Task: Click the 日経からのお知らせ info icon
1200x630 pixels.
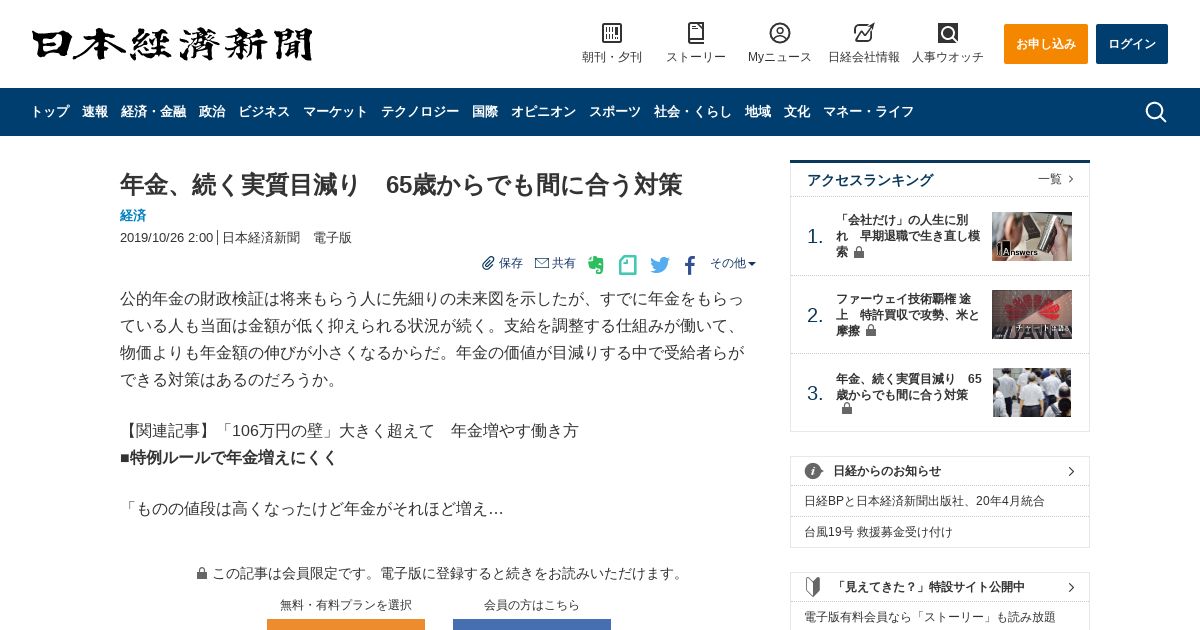Action: tap(814, 471)
